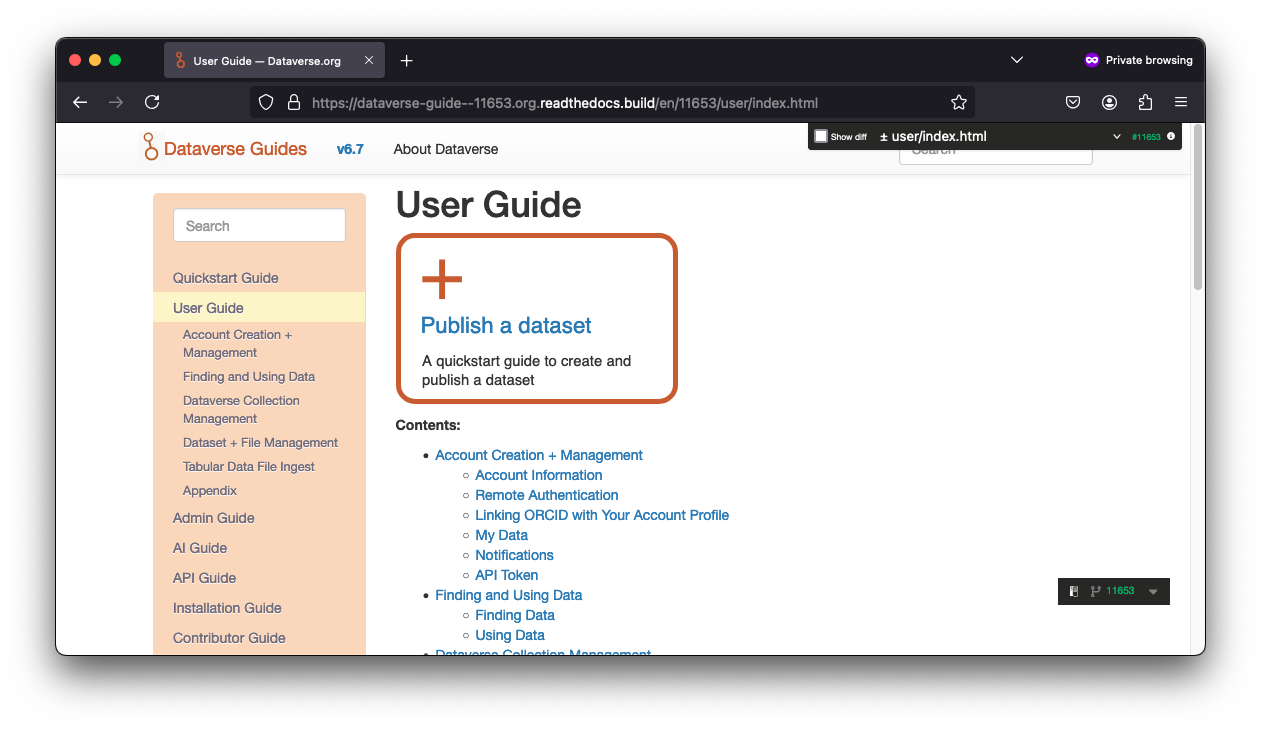Screen dimensions: 1261x729
Task: Open the tab list dropdown chevron
Action: click(1017, 60)
